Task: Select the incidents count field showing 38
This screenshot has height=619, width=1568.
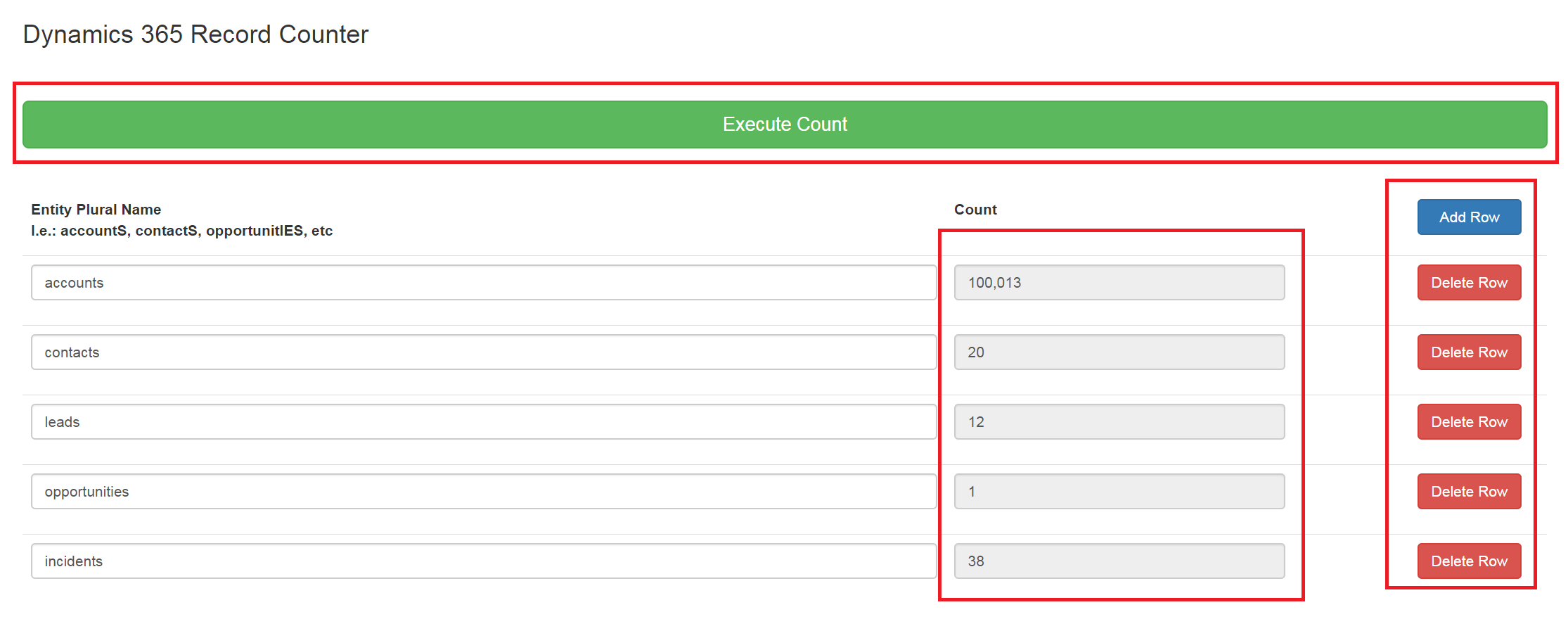Action: pyautogui.click(x=1119, y=561)
